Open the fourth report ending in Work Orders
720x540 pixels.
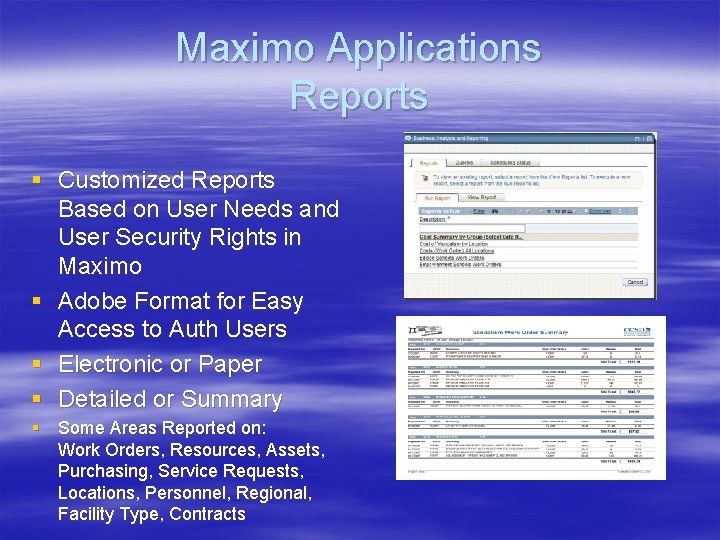pos(451,258)
